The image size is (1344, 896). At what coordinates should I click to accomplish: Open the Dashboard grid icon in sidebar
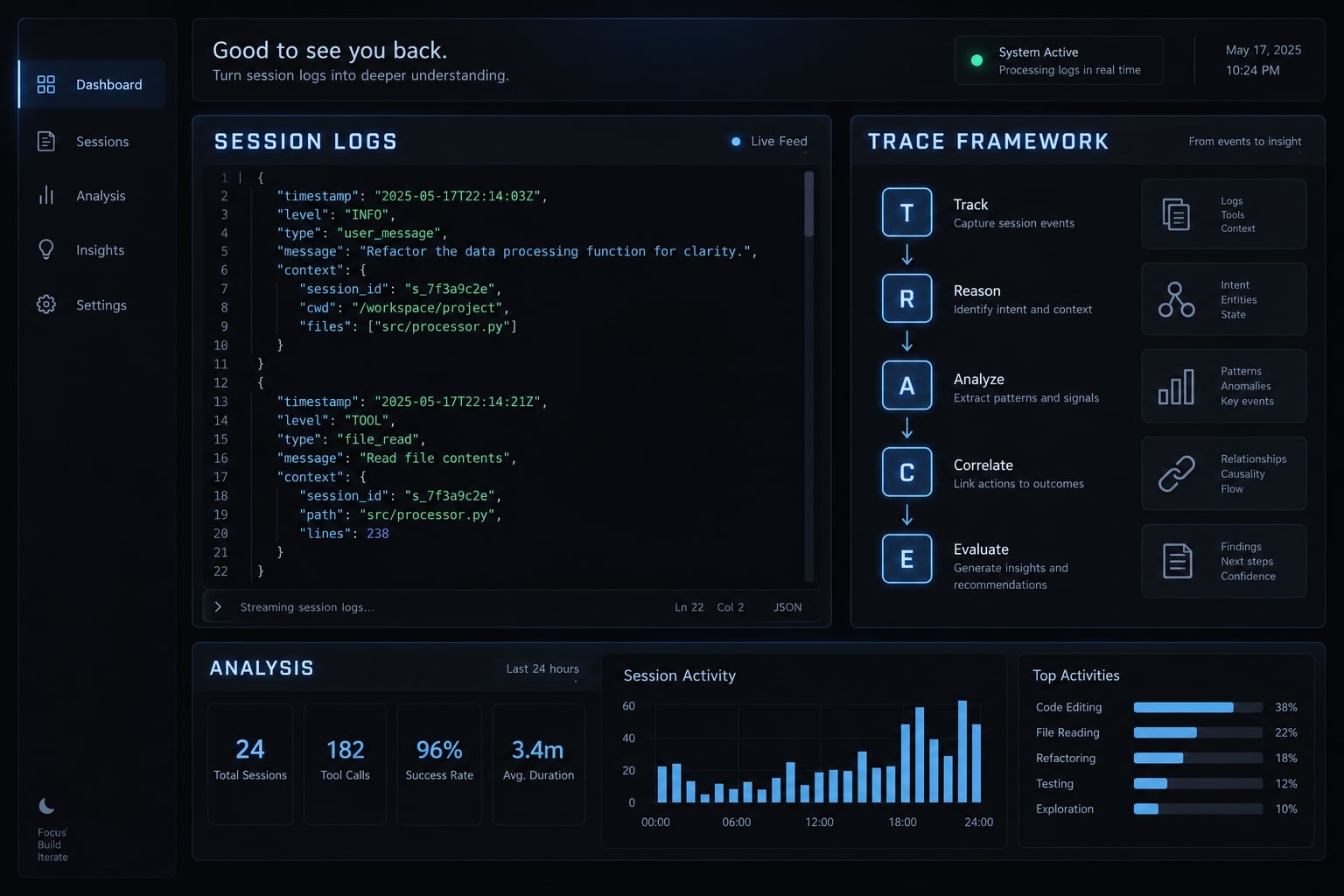pyautogui.click(x=46, y=84)
